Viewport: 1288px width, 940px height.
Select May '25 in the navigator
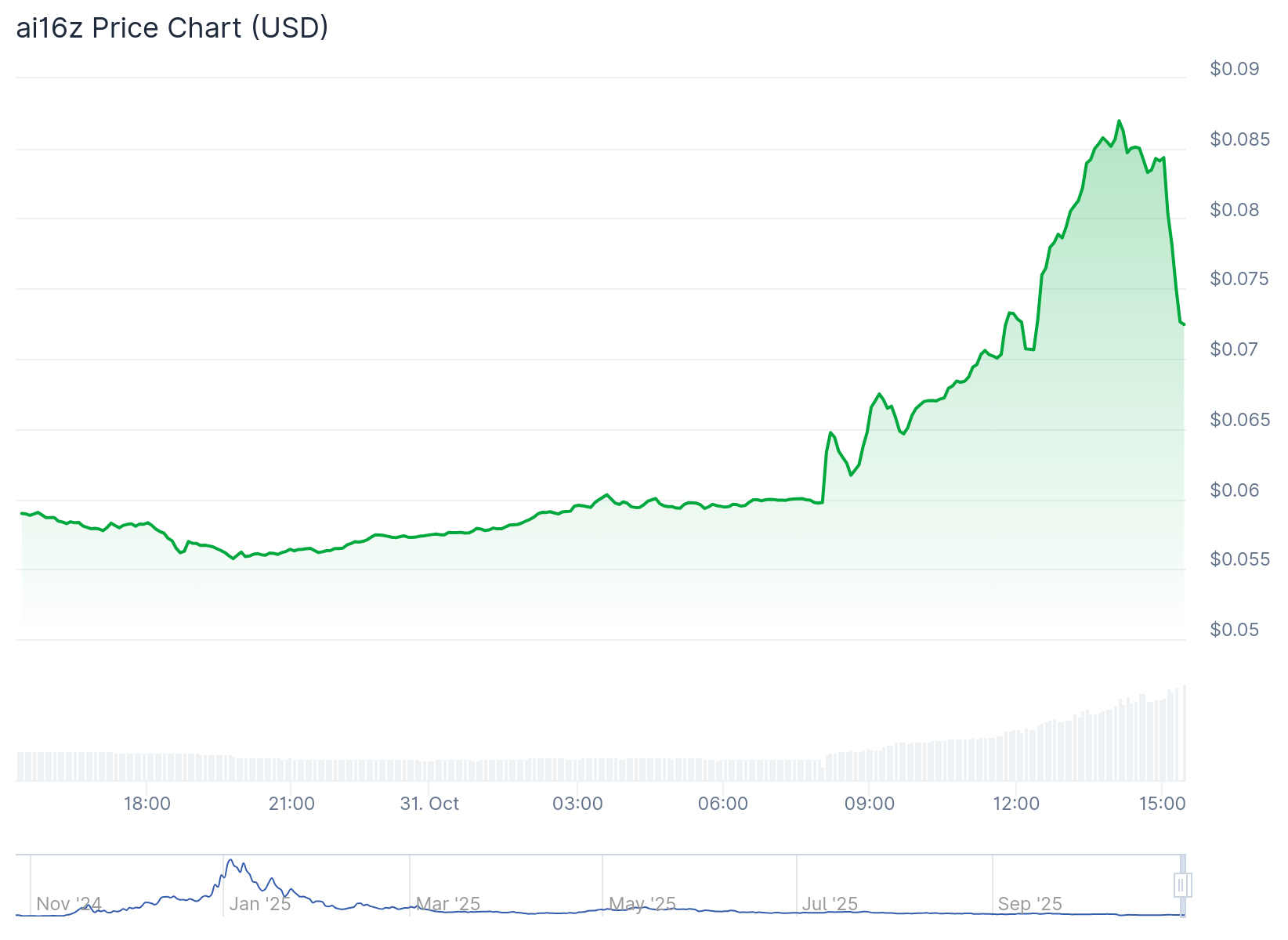[642, 904]
